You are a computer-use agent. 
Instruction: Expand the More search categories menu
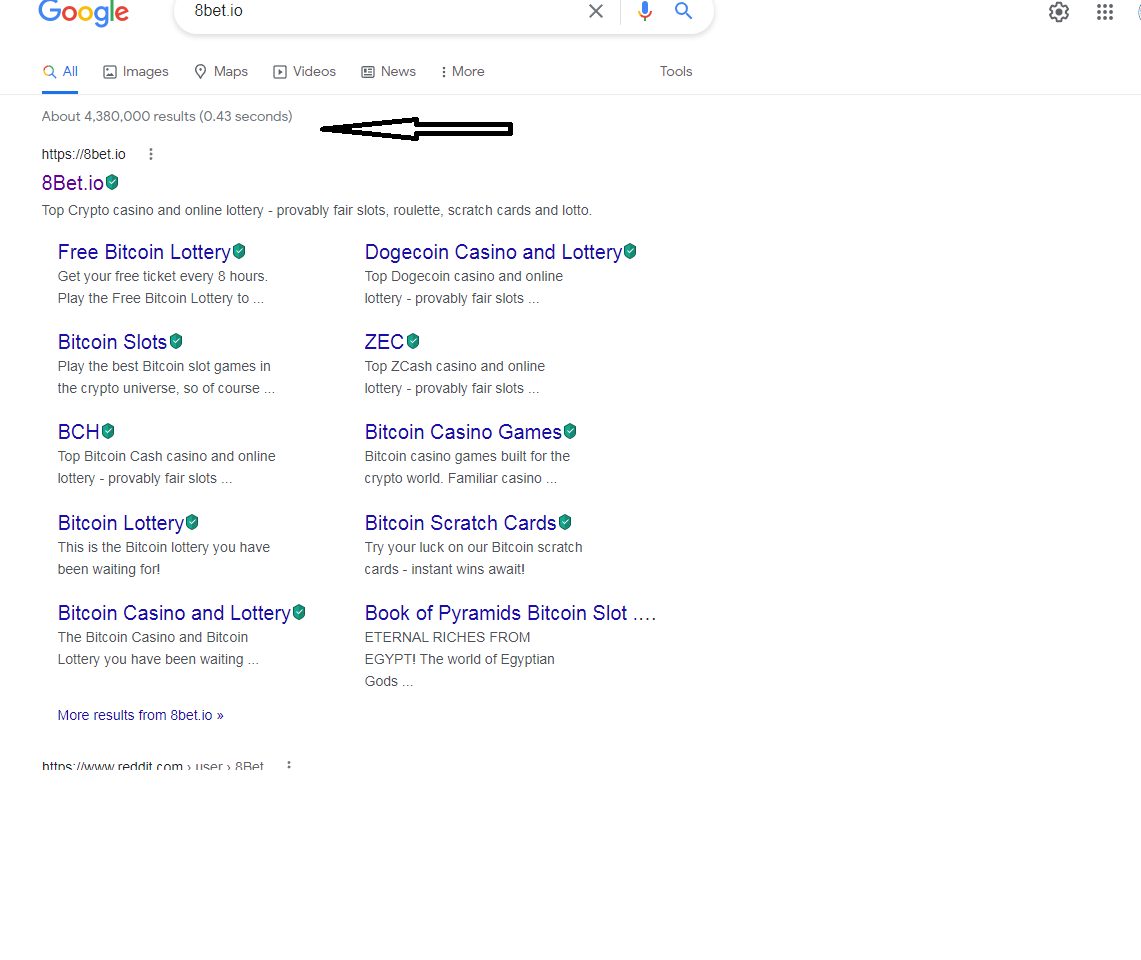pos(463,71)
